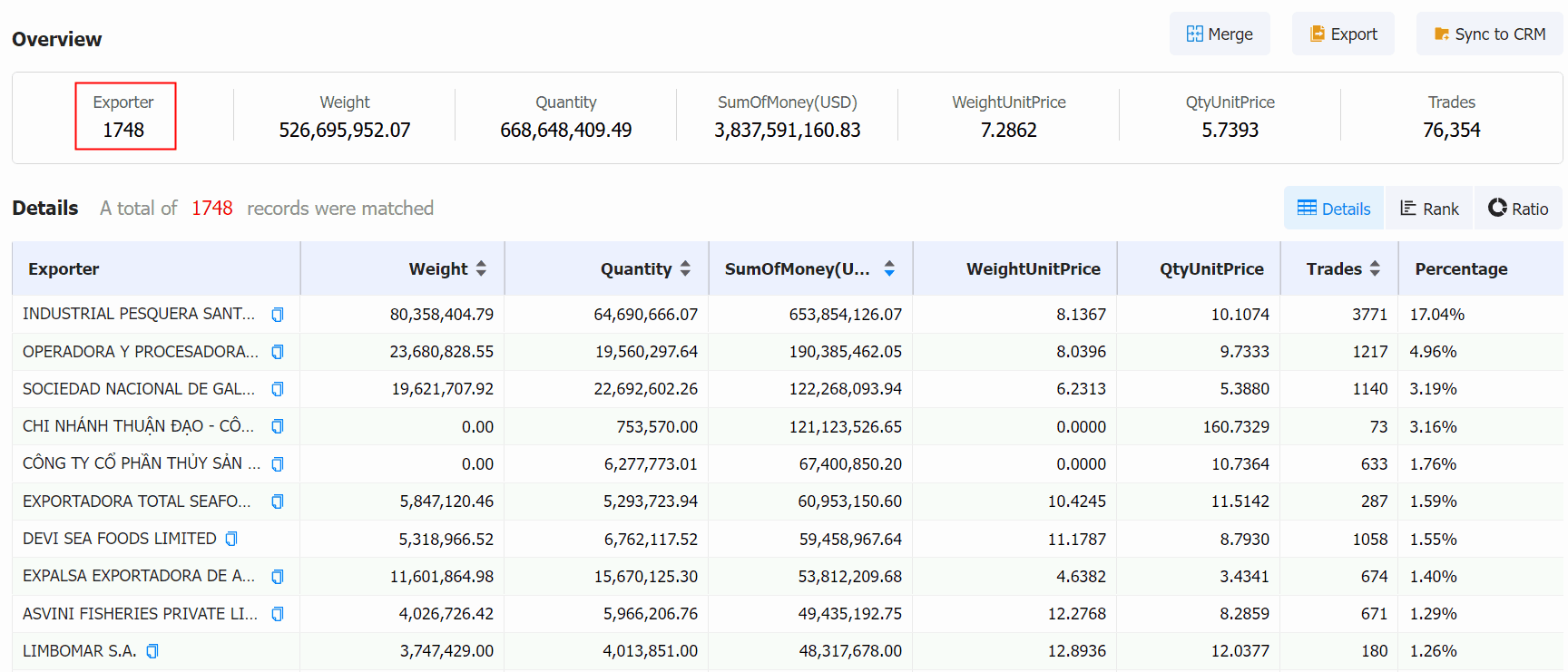Screen dimensions: 1568x672
Task: Select overview Quantity value 668,648,409.49
Action: pos(566,130)
